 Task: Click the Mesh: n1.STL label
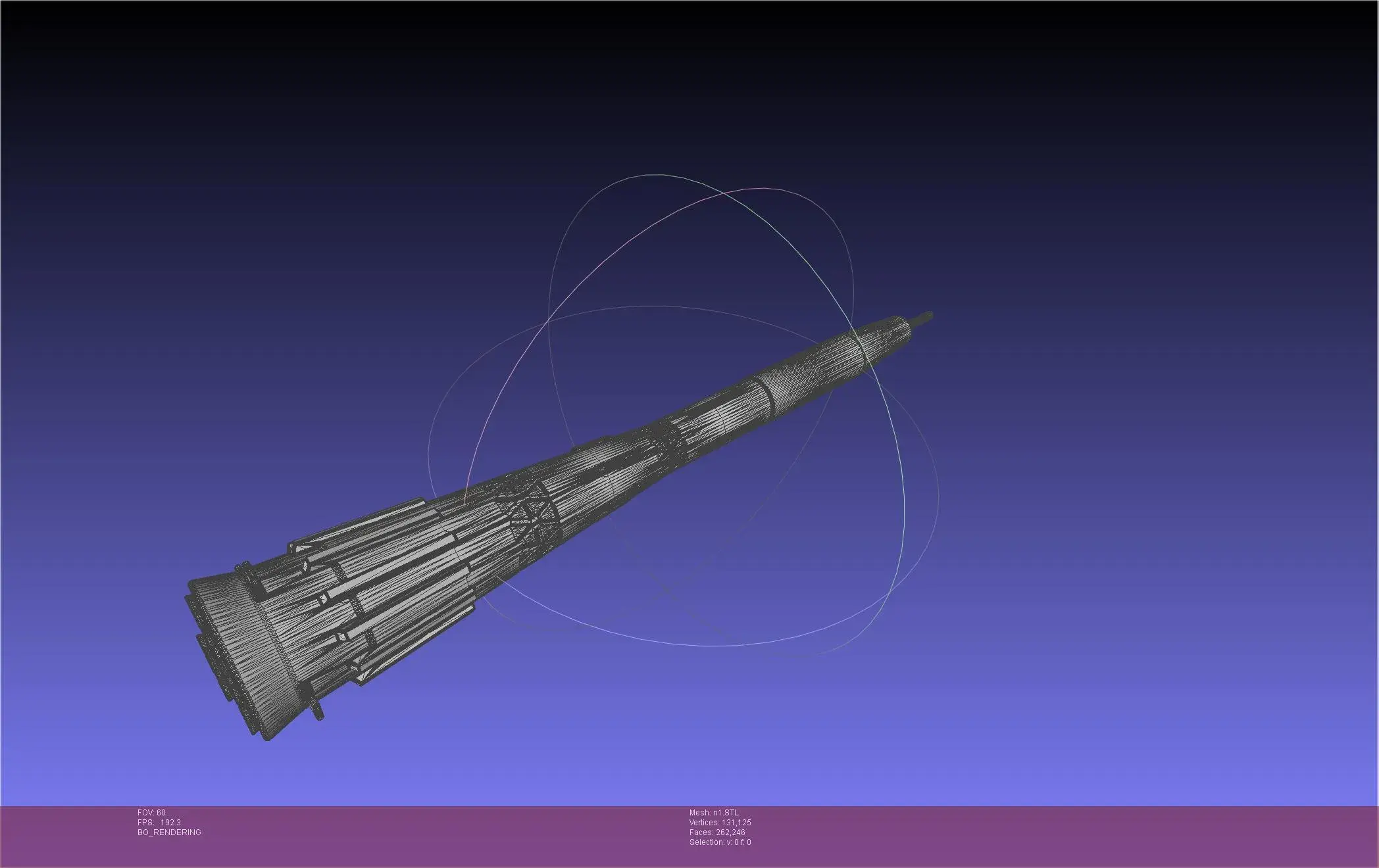tap(713, 813)
